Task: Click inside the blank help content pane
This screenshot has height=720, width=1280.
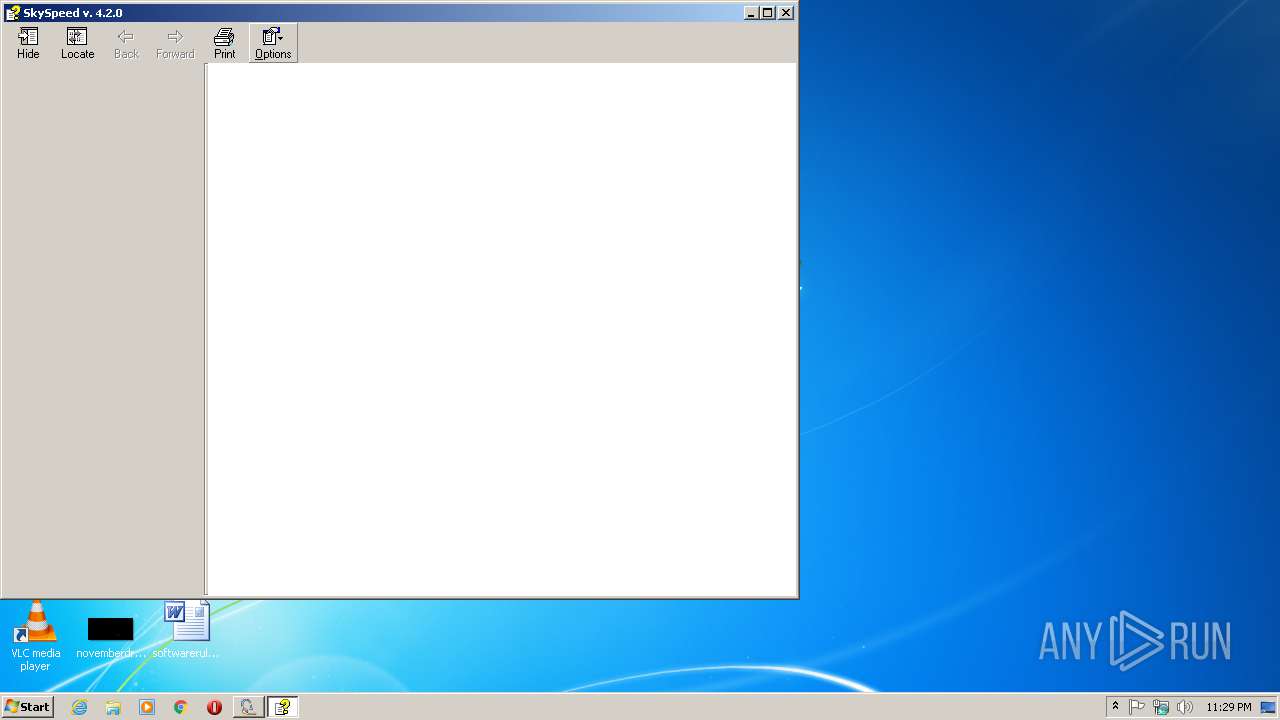Action: [501, 329]
